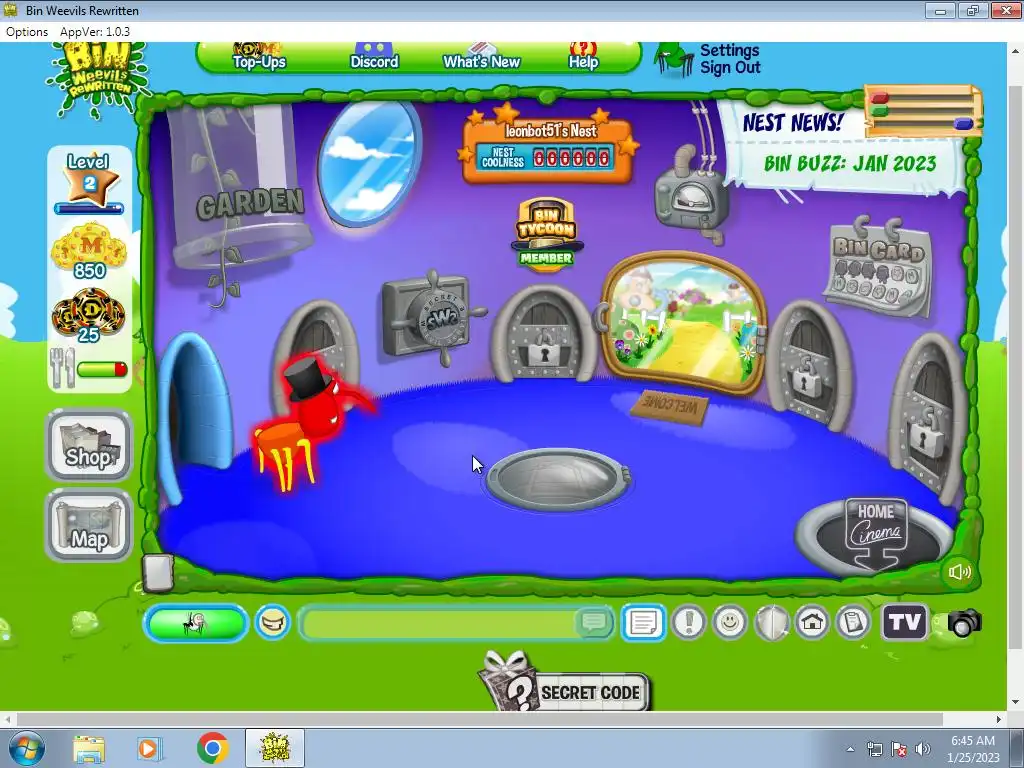The width and height of the screenshot is (1024, 768).
Task: Open the garden view picture window
Action: [x=683, y=325]
